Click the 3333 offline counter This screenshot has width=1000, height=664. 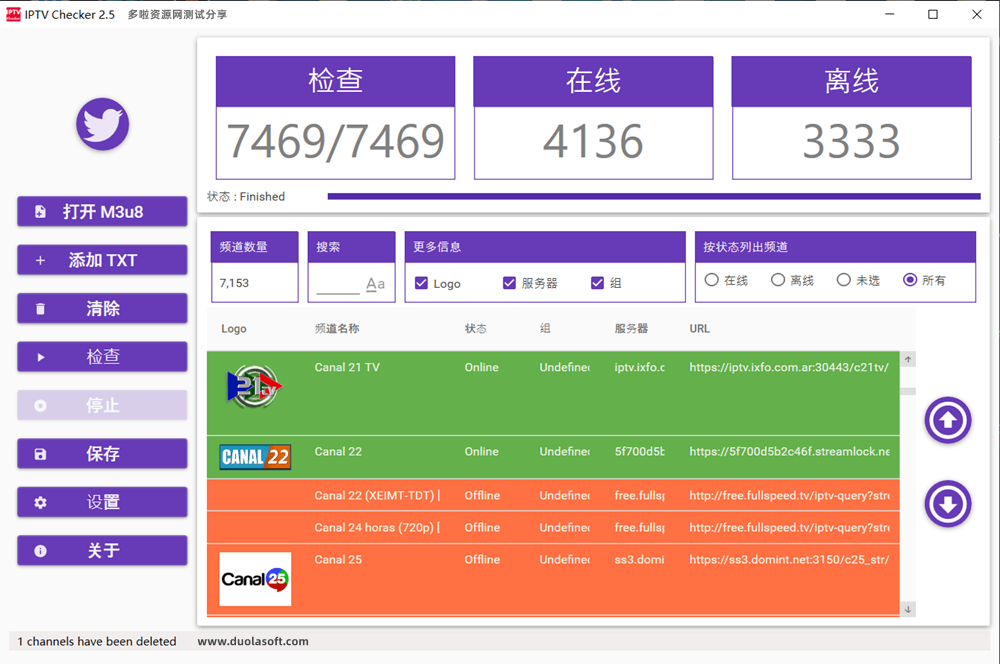coord(851,142)
